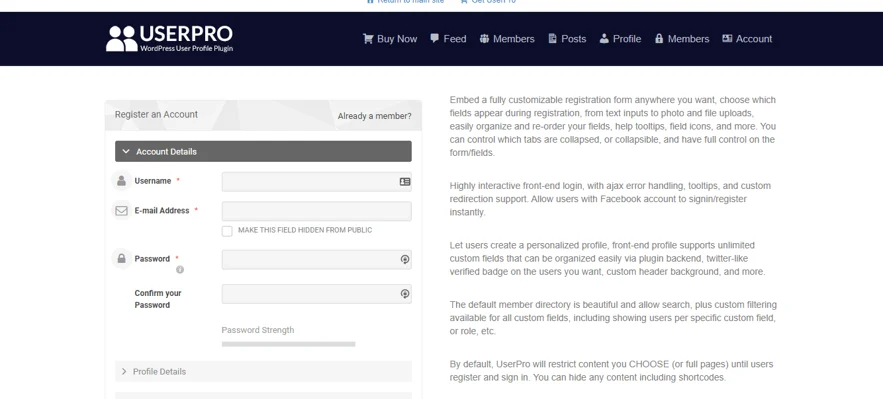The width and height of the screenshot is (883, 399).
Task: Open the Profile navigation item
Action: [x=620, y=39]
